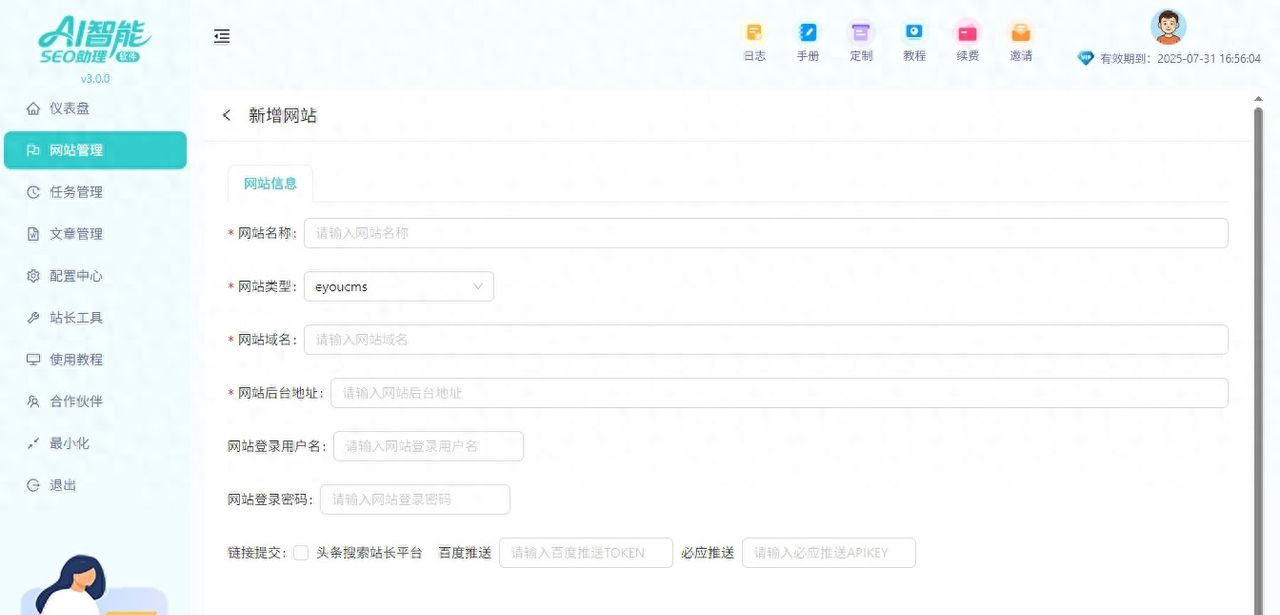Click the 邀请 invite icon
Screen dimensions: 1280x615
1020,33
